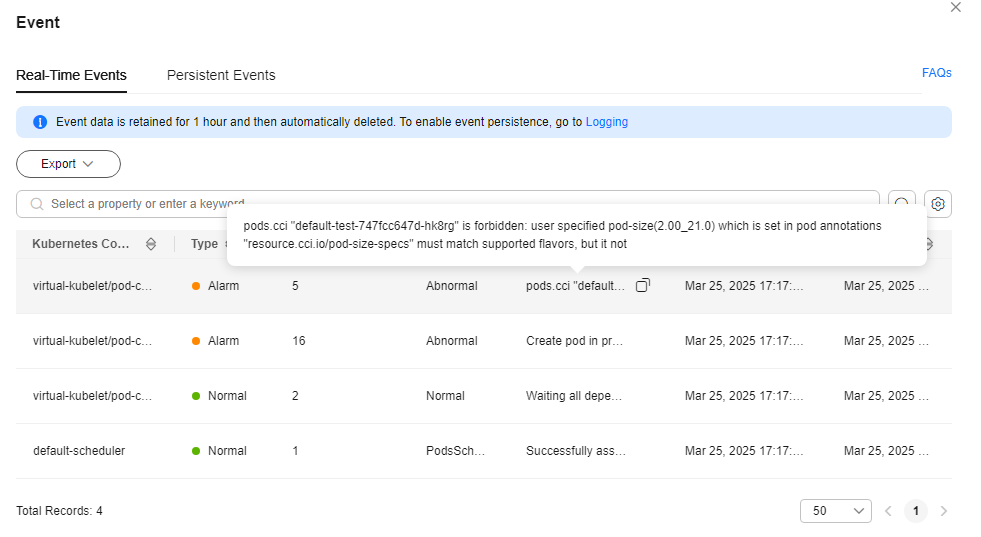Click the info icon in the retention notice
The height and width of the screenshot is (537, 981).
(x=40, y=122)
